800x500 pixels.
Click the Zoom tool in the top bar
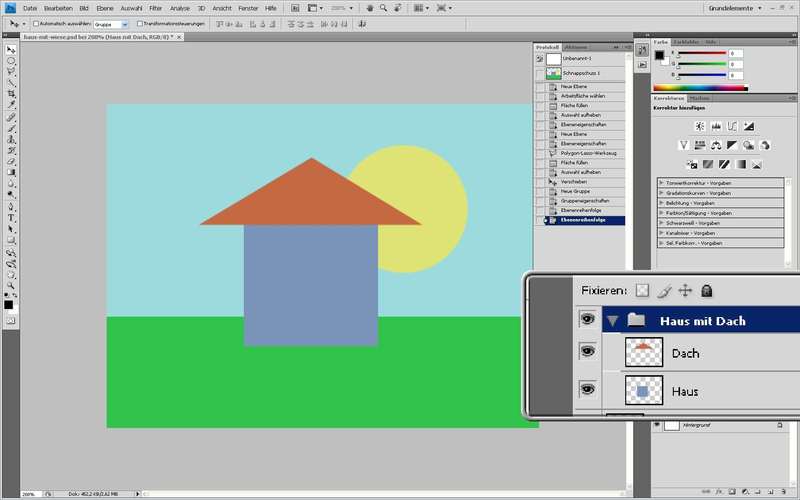tap(384, 7)
